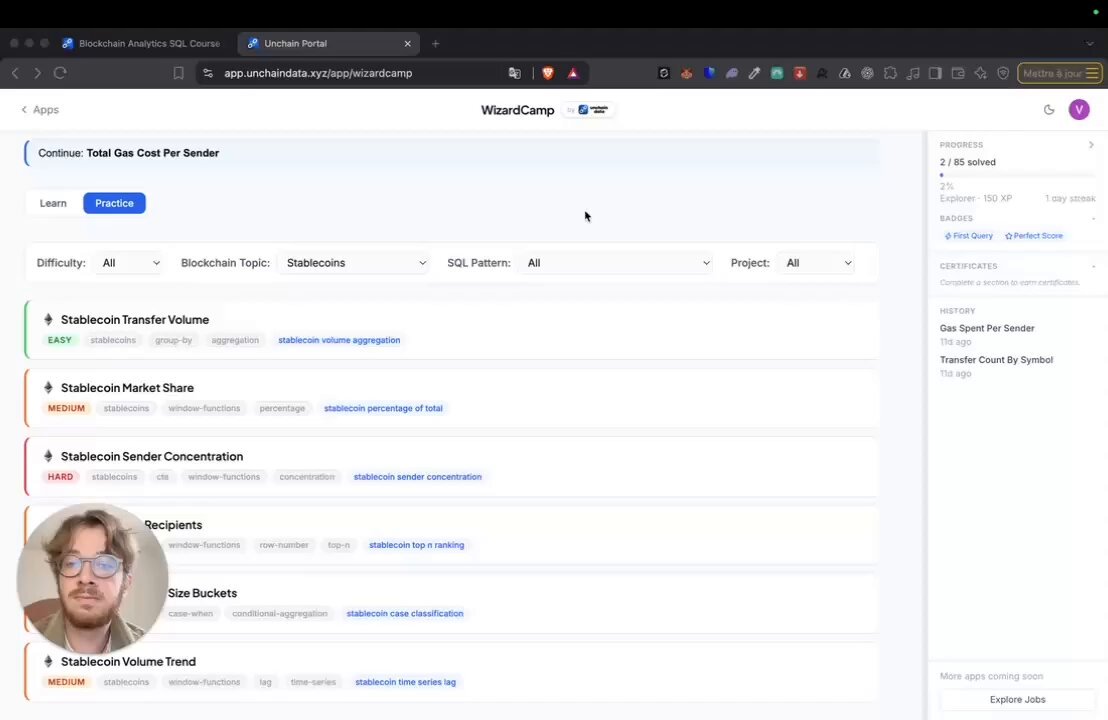Open Gas Spent Per Sender history entry
The height and width of the screenshot is (720, 1108).
(x=987, y=334)
